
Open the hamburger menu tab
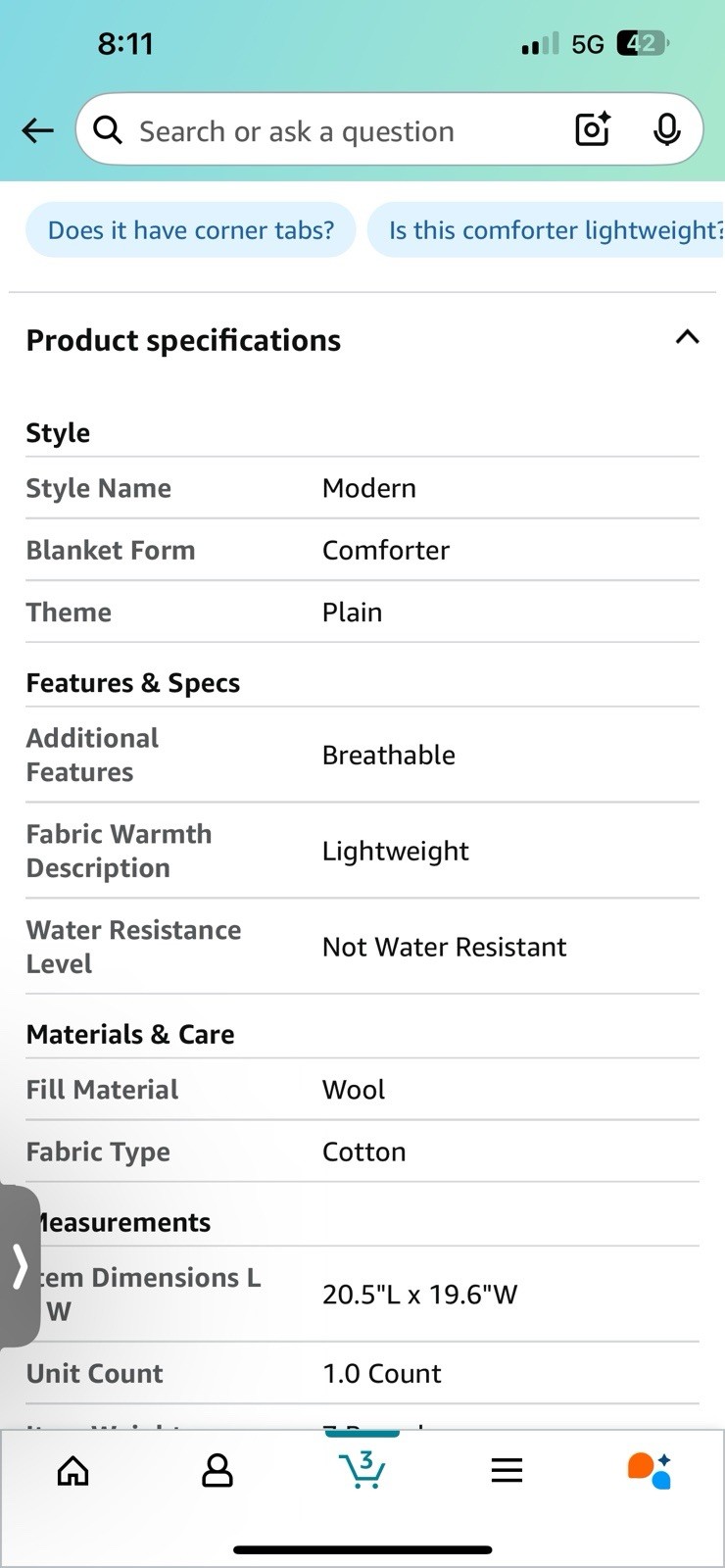coord(507,1470)
